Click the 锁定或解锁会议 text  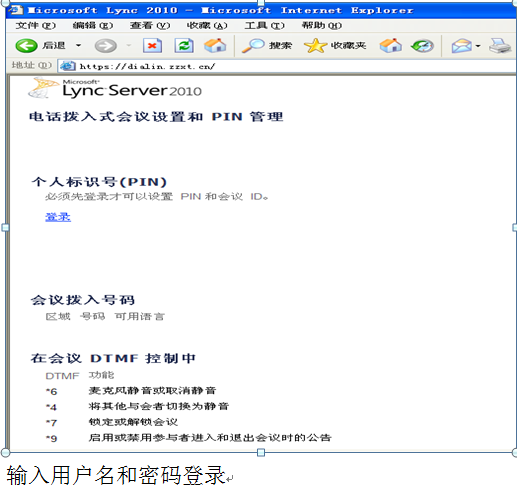pyautogui.click(x=133, y=422)
